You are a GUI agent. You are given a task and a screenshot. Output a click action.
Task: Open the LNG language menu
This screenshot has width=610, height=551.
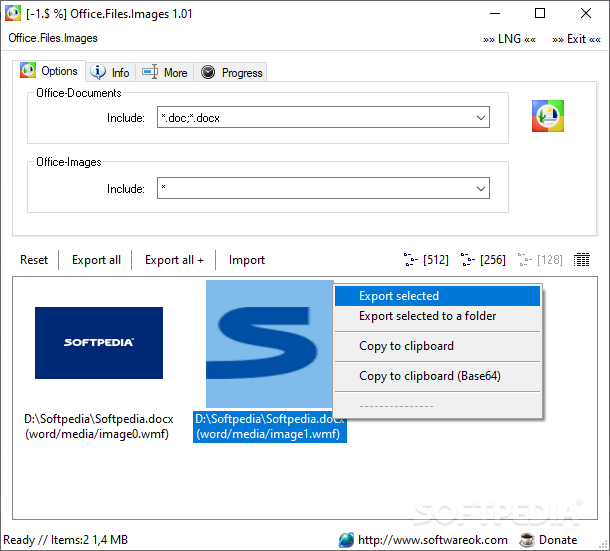click(x=509, y=39)
